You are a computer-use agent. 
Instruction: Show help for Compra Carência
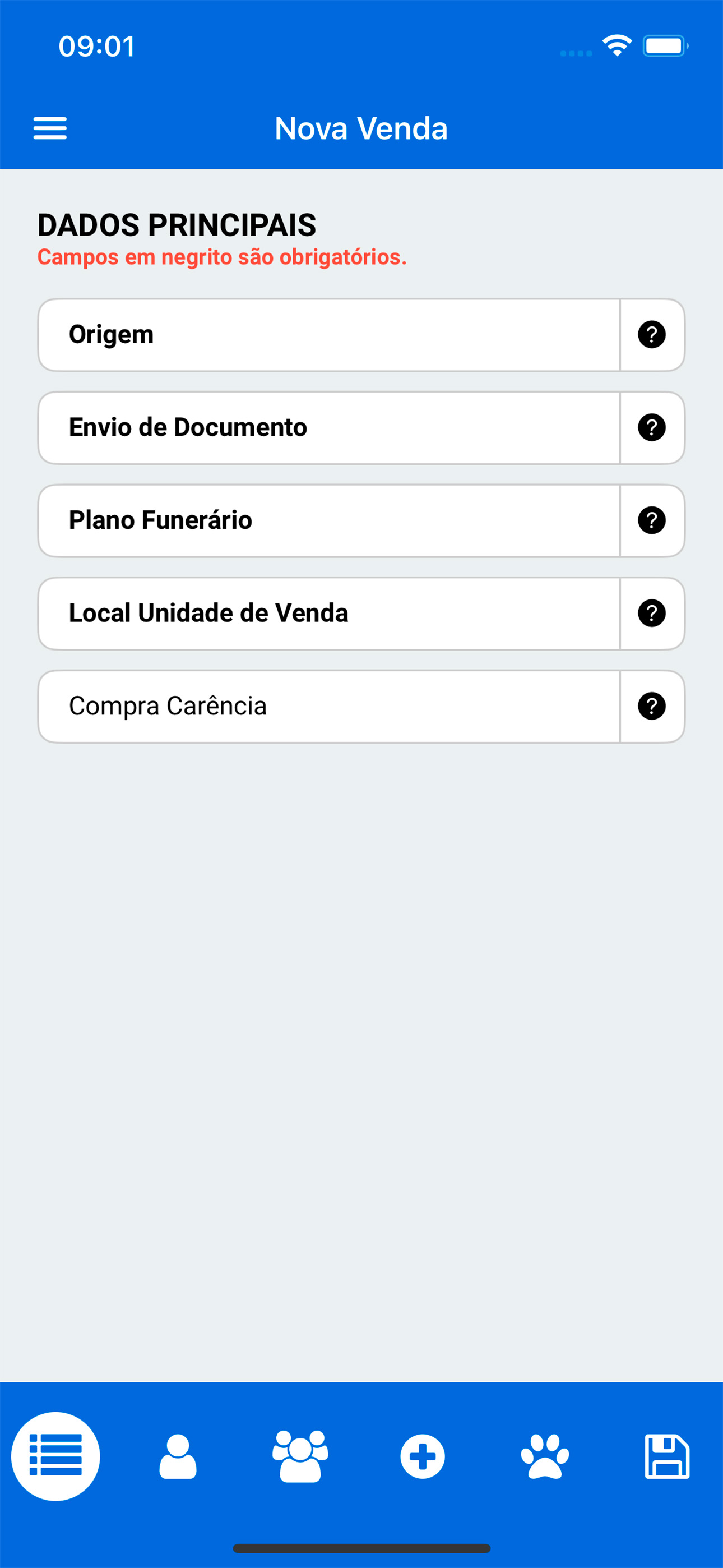[651, 706]
